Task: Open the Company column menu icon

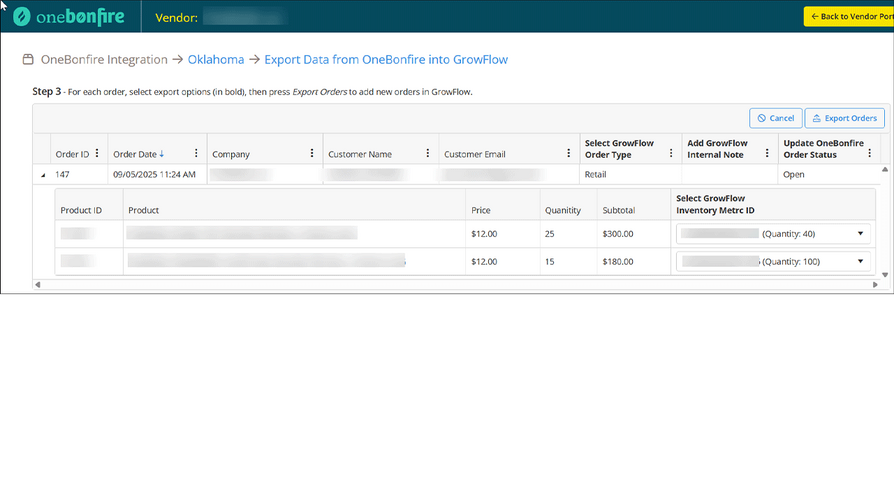Action: click(x=312, y=154)
